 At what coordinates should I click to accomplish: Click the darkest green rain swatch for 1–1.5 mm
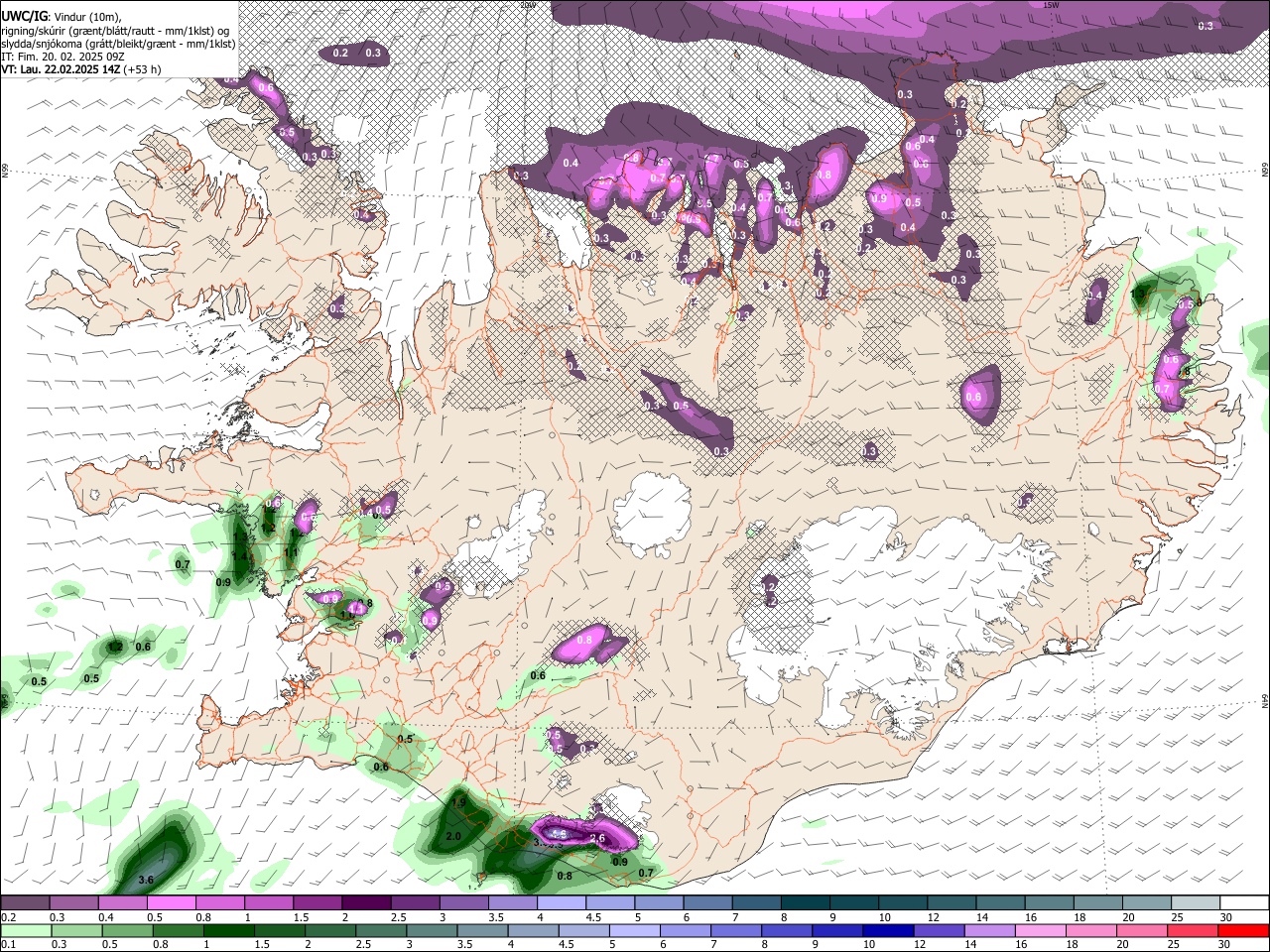coord(228,931)
